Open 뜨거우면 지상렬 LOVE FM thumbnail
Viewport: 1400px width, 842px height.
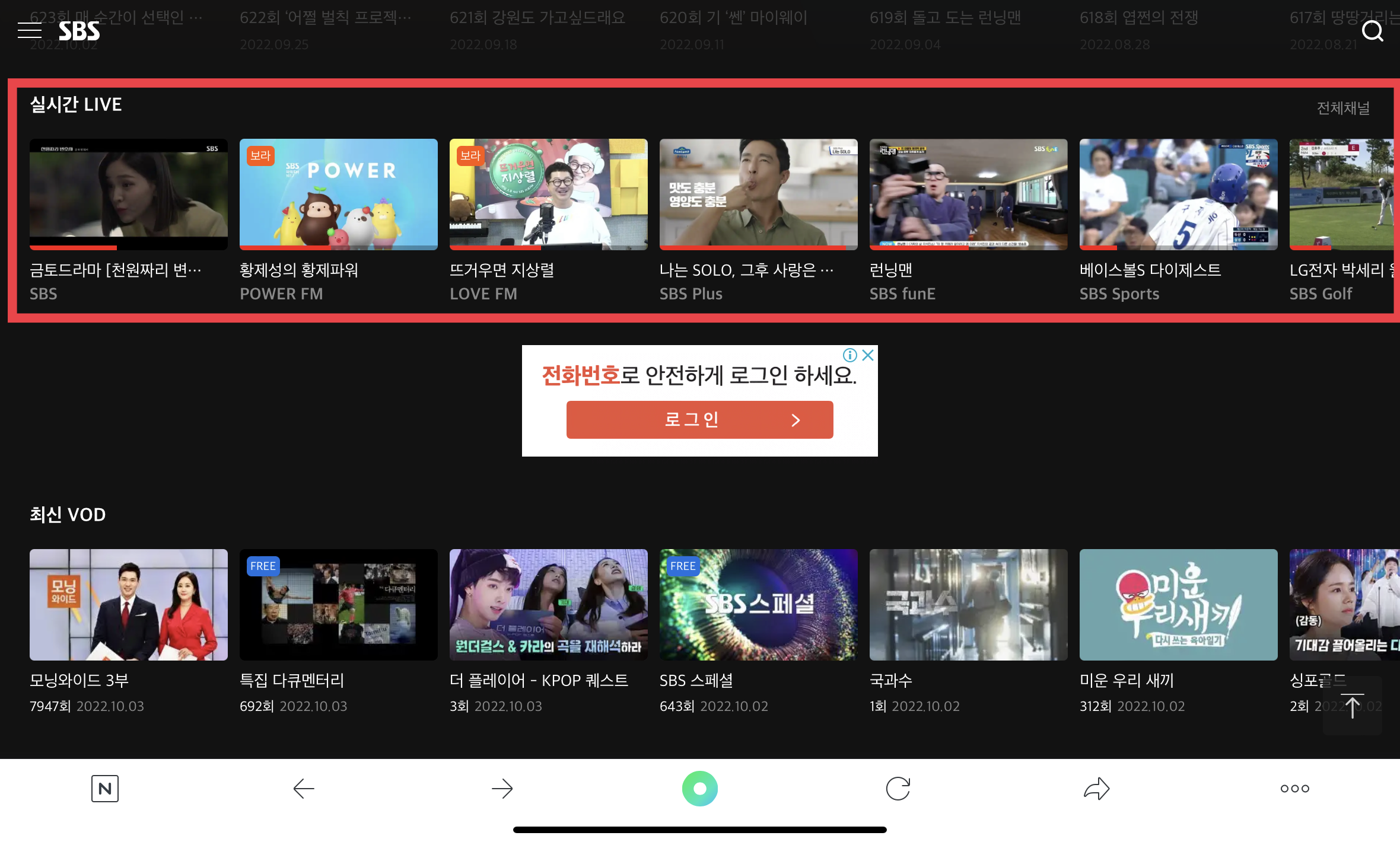pos(548,194)
